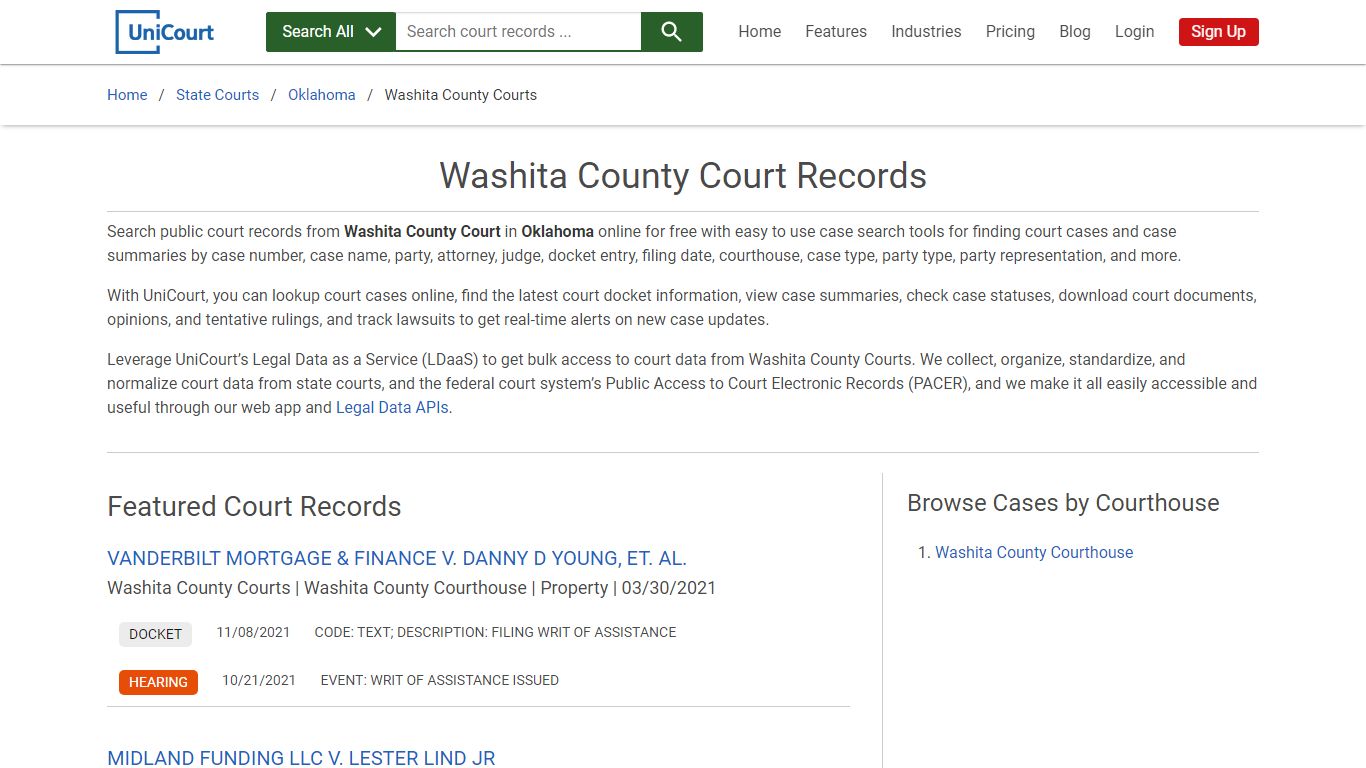Screen dimensions: 1366x768
Task: Select Washita County Courts breadcrumb text
Action: click(x=461, y=95)
